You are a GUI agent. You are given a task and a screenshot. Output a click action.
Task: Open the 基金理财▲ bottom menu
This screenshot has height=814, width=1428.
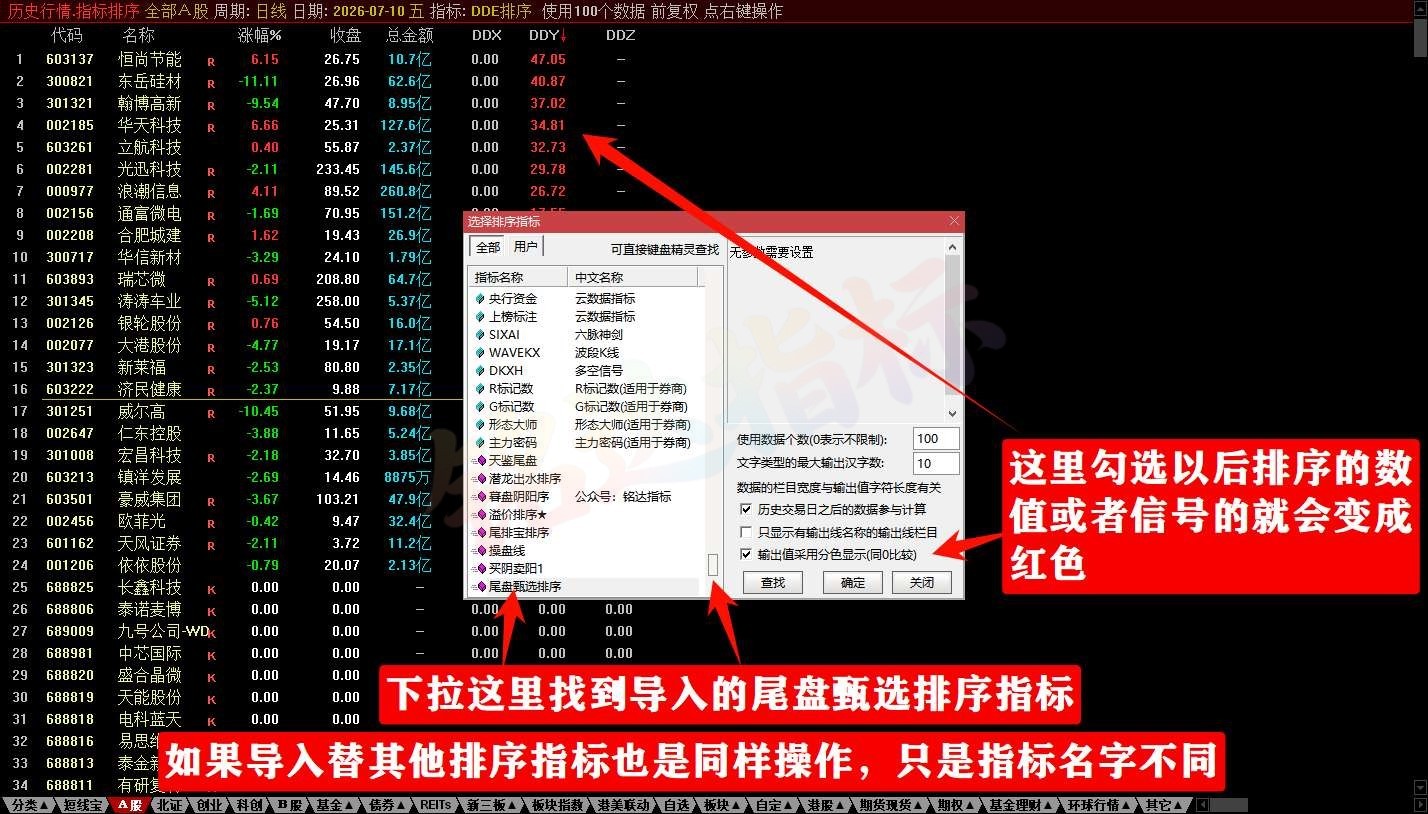(x=1022, y=805)
